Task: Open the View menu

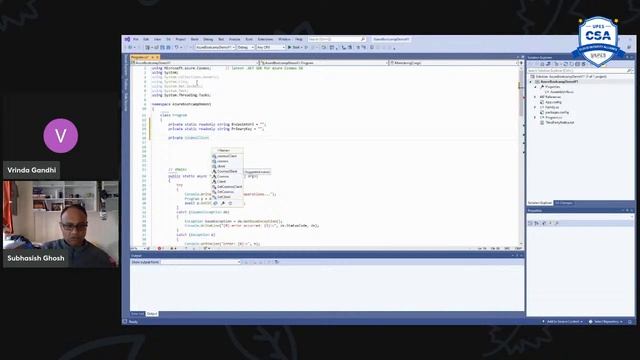Action: click(x=157, y=39)
